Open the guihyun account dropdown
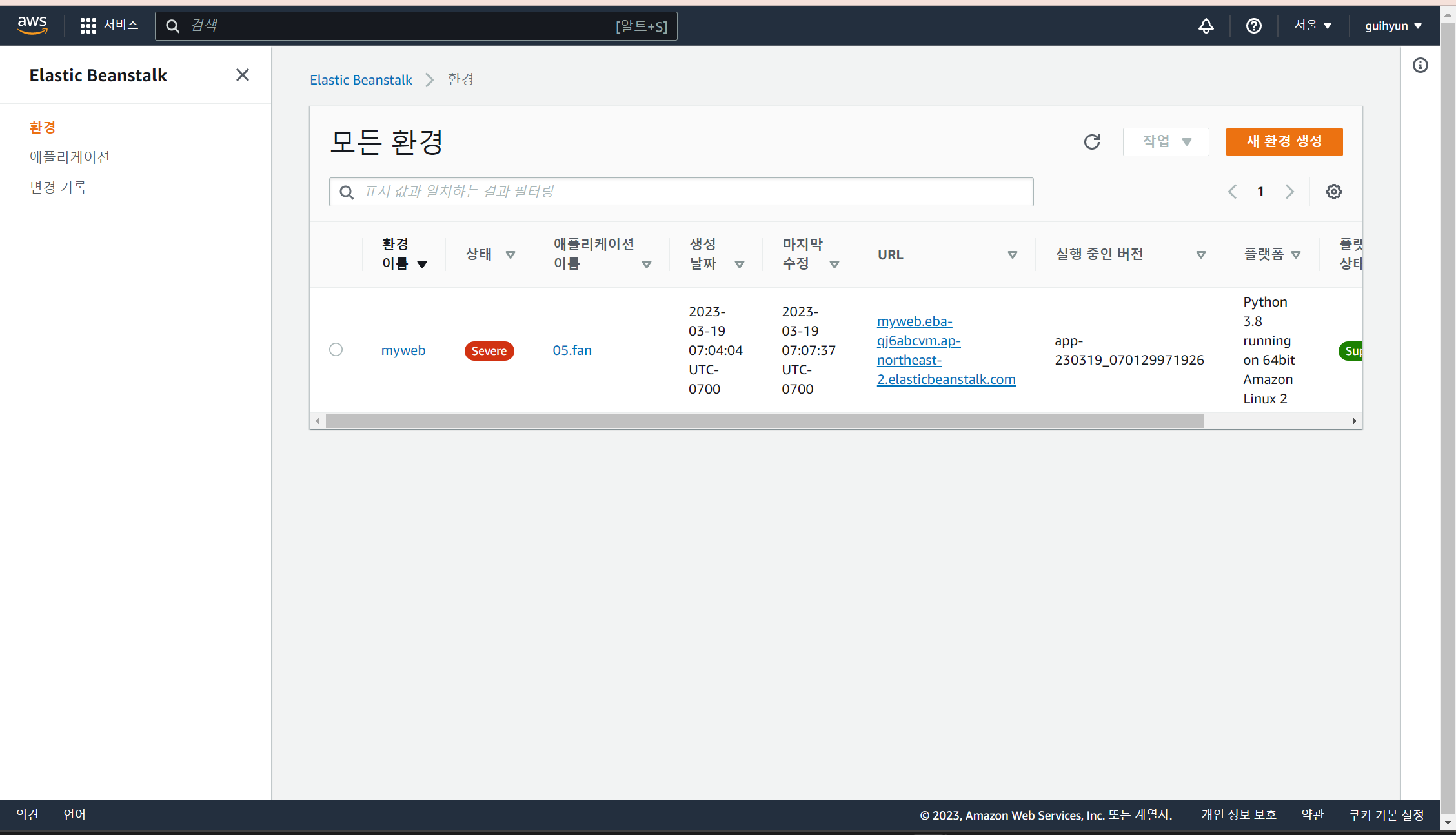Image resolution: width=1456 pixels, height=835 pixels. click(1393, 26)
